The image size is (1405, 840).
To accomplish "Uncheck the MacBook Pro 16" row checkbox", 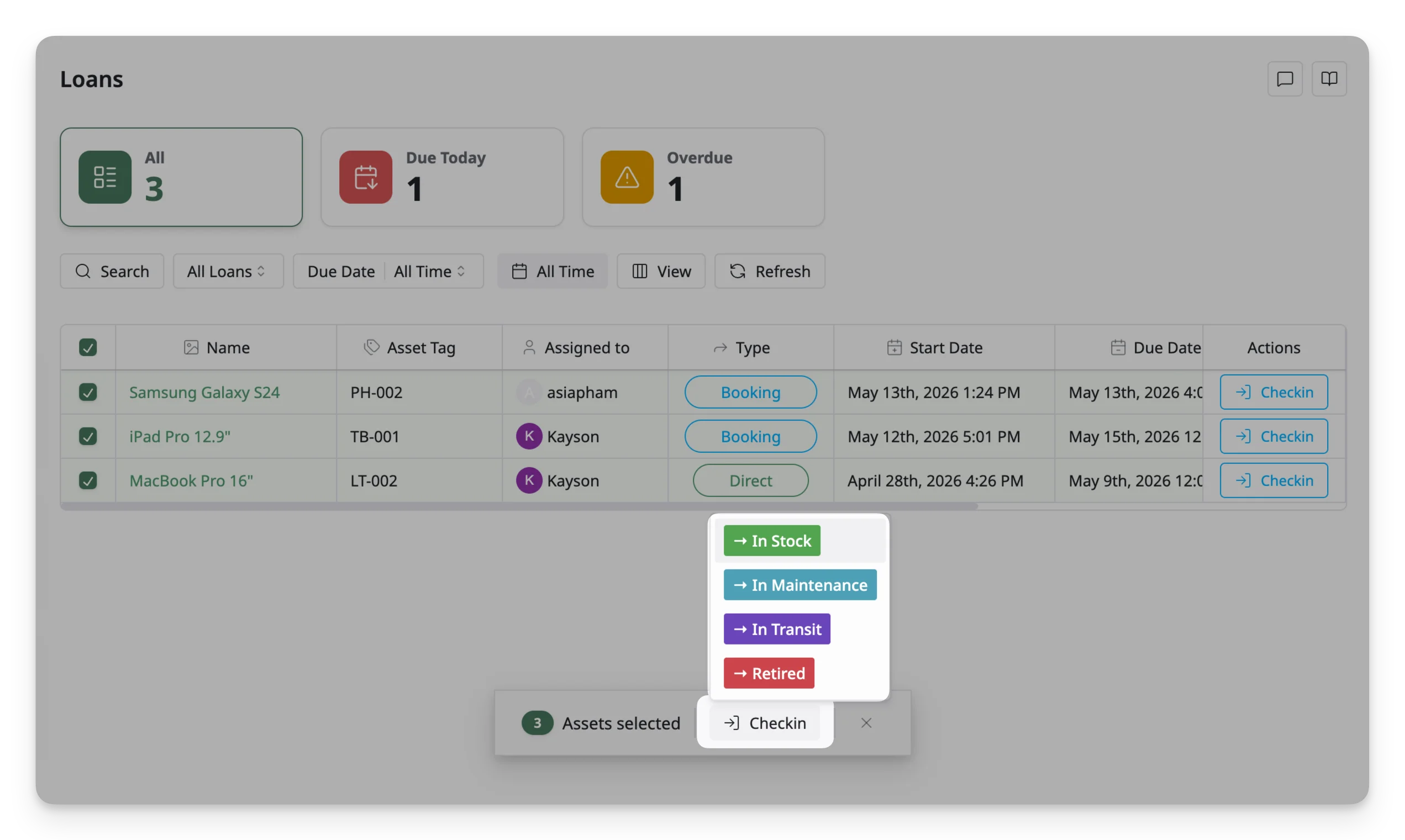I will (x=88, y=480).
